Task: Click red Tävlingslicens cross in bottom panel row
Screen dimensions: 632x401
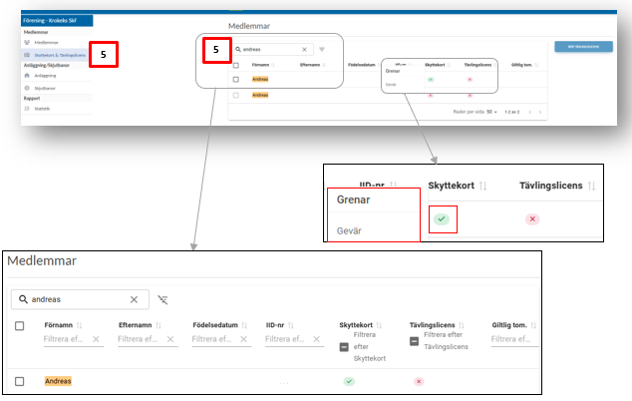Action: [419, 381]
